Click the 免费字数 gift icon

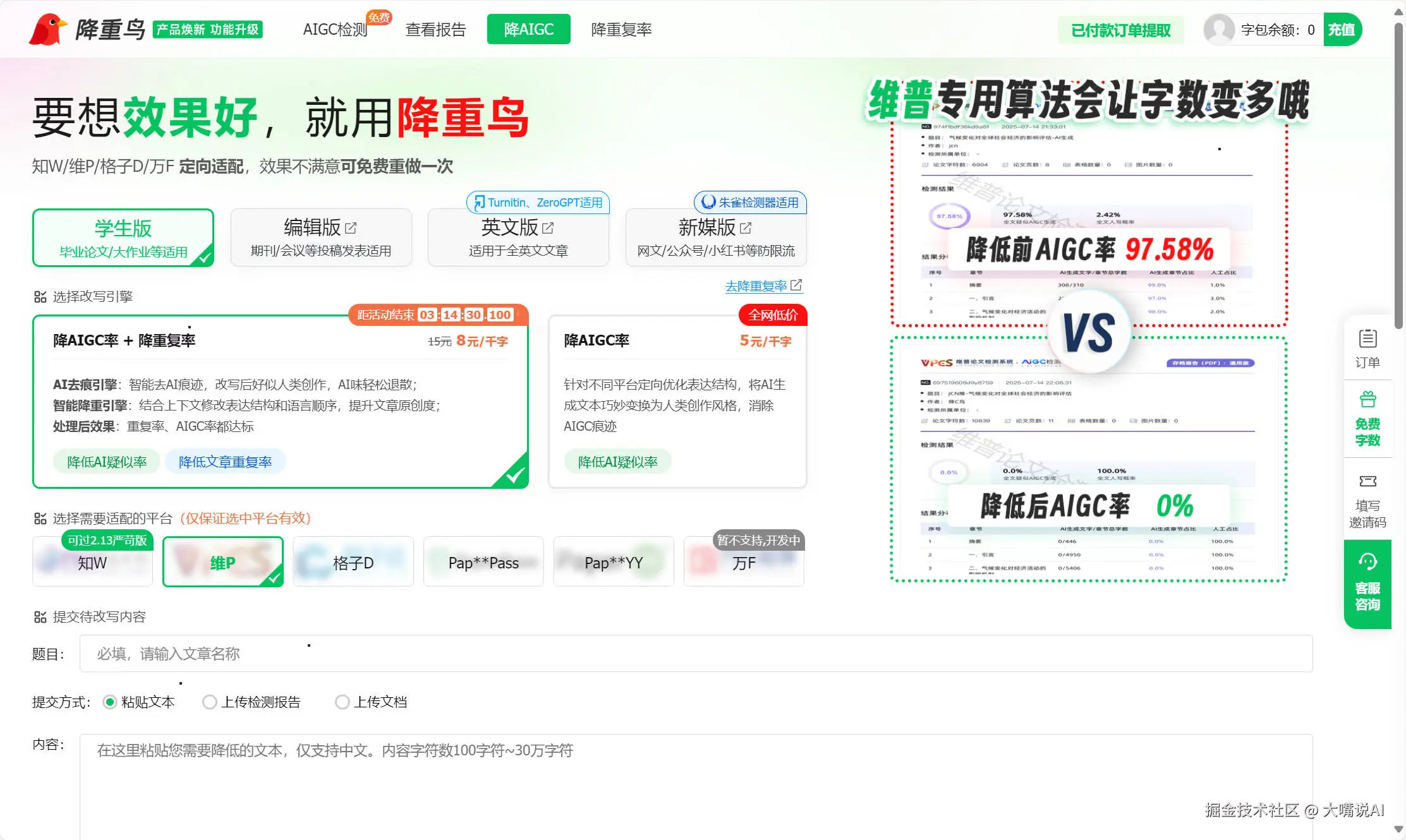click(x=1367, y=400)
